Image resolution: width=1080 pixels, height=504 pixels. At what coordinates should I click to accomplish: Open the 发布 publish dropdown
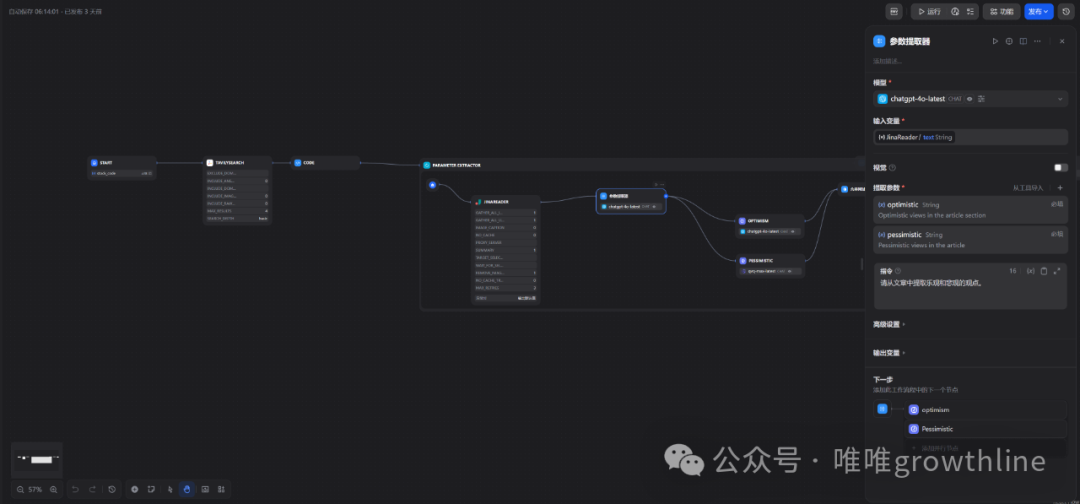(x=1039, y=12)
